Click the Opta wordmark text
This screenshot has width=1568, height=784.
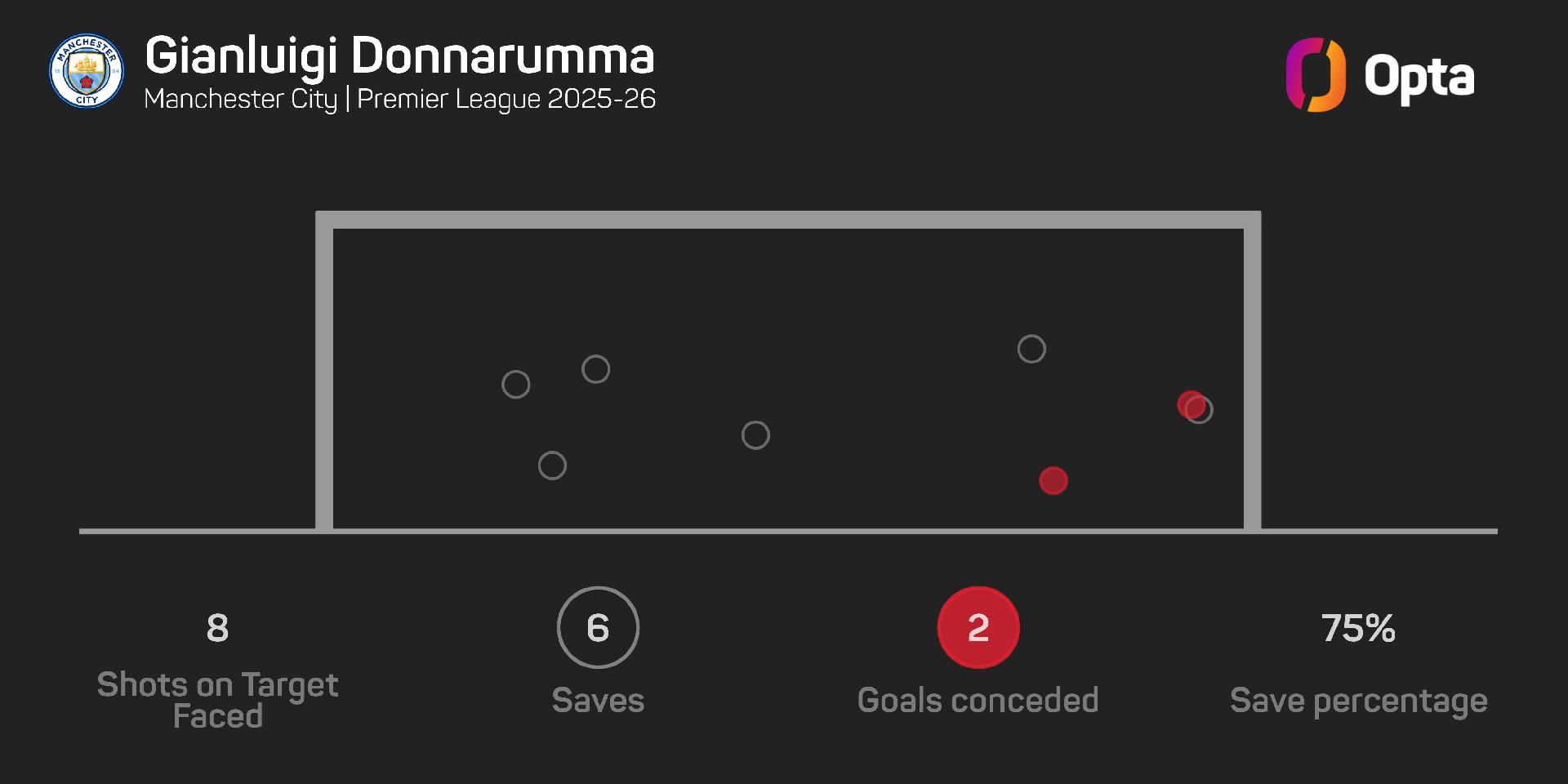pyautogui.click(x=1419, y=78)
